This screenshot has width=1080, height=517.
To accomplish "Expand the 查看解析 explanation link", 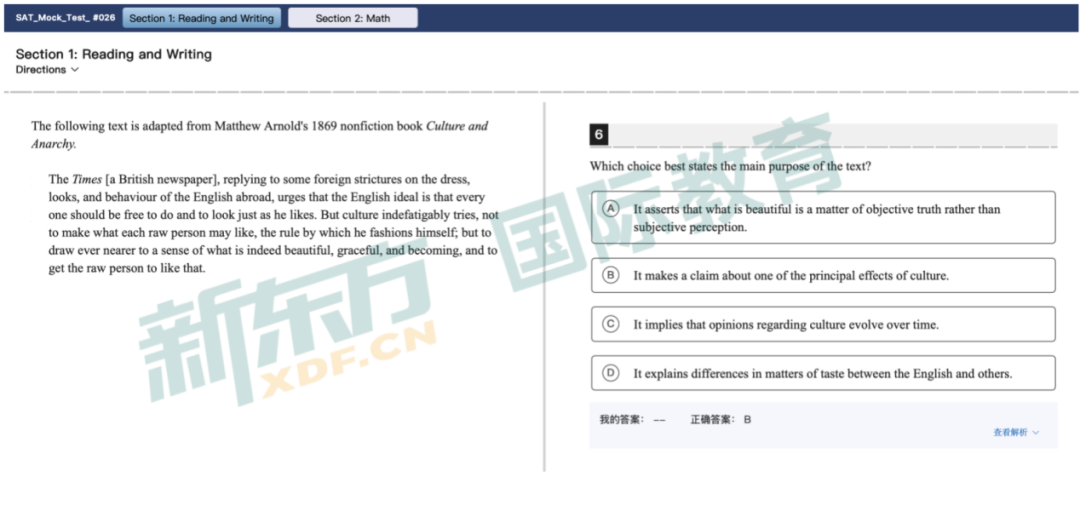I will 1016,432.
